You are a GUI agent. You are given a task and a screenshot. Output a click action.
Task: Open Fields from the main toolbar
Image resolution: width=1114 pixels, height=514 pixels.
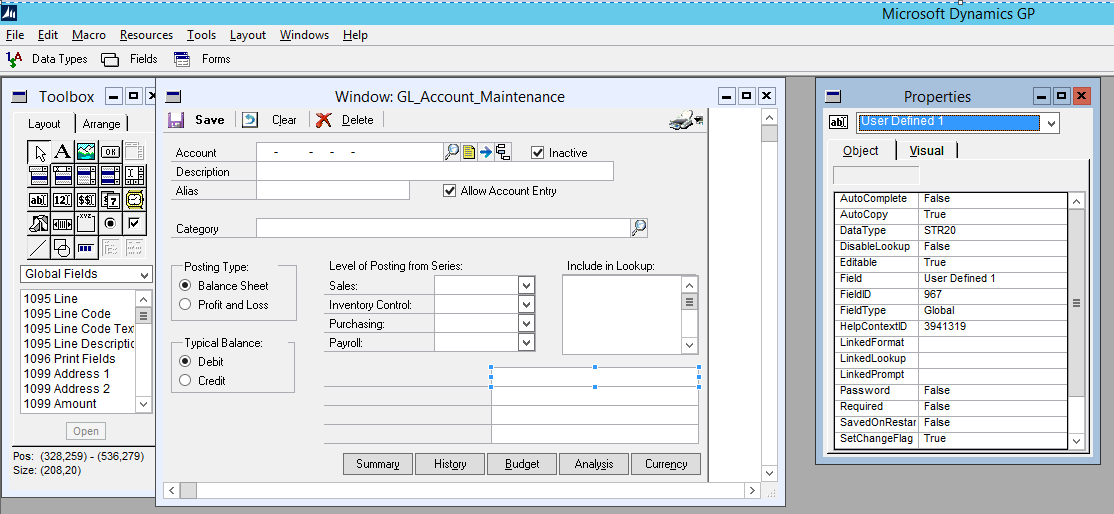(x=129, y=59)
